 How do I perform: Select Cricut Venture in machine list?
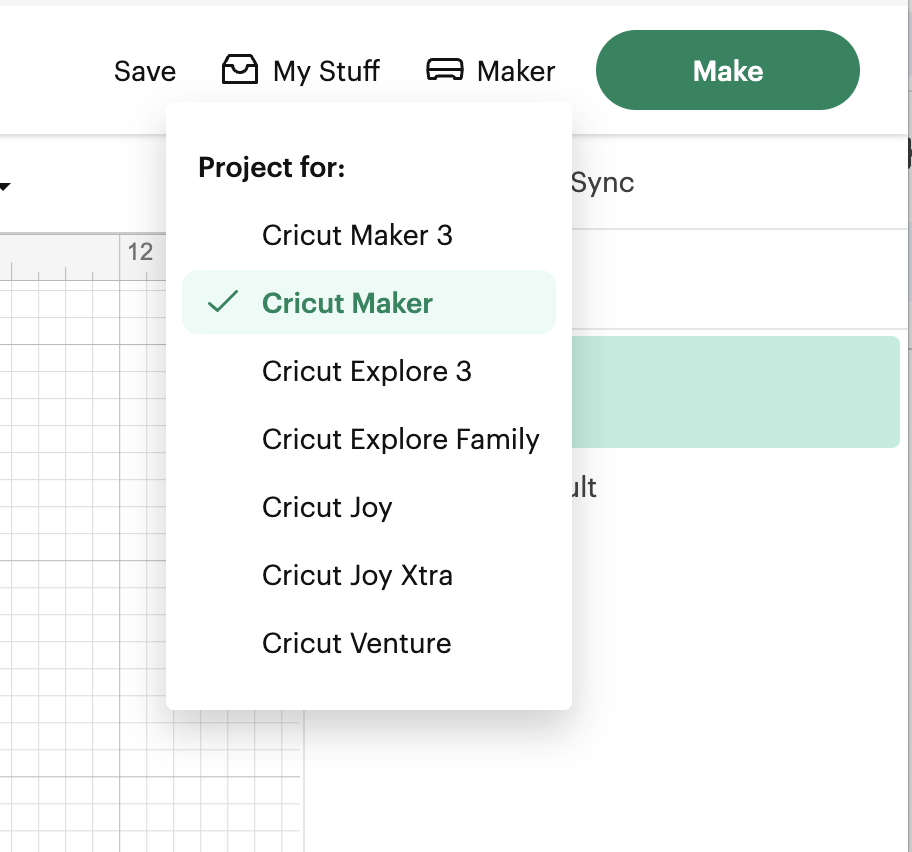(x=356, y=644)
